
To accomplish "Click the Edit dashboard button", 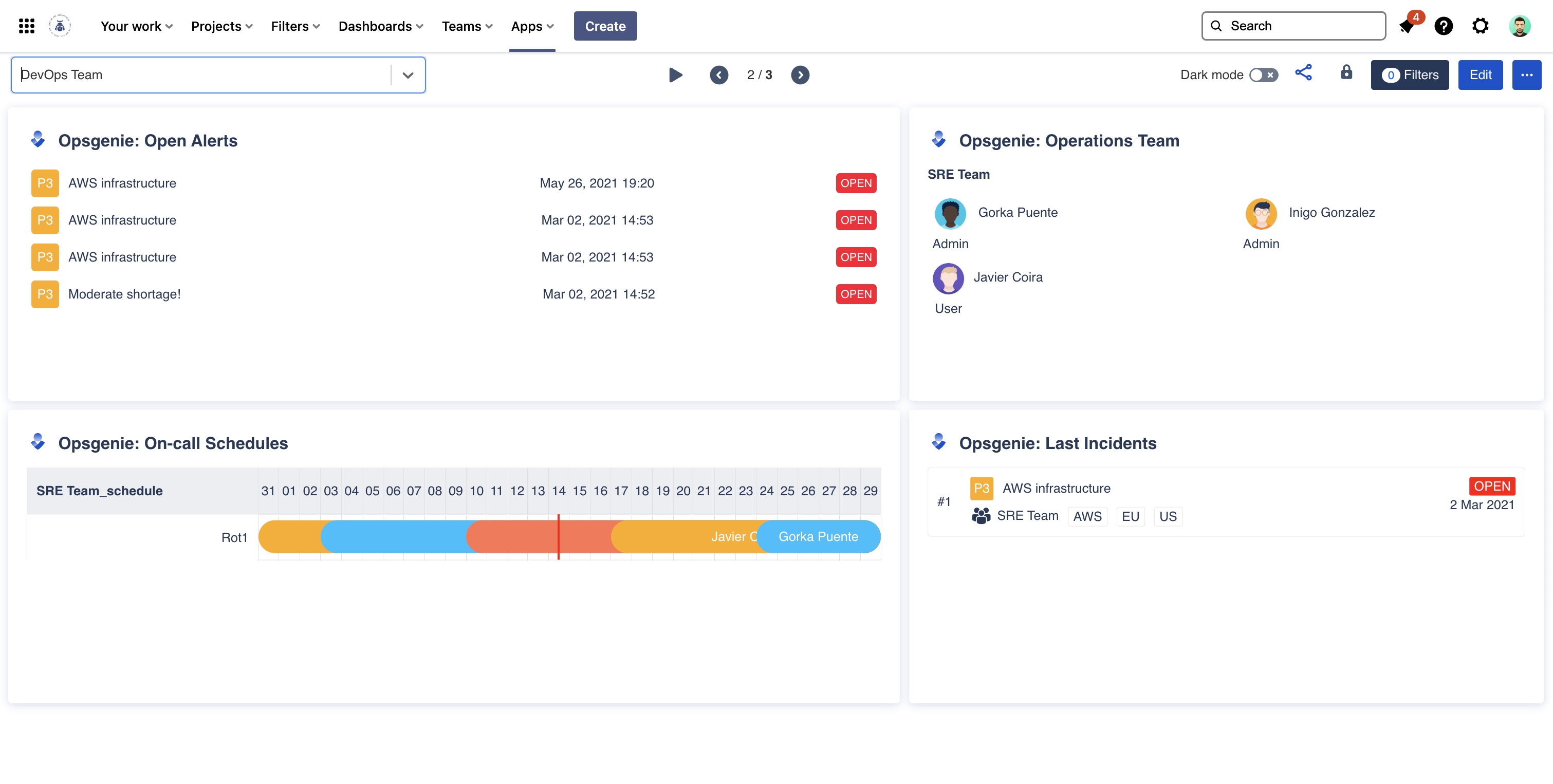I will 1480,74.
